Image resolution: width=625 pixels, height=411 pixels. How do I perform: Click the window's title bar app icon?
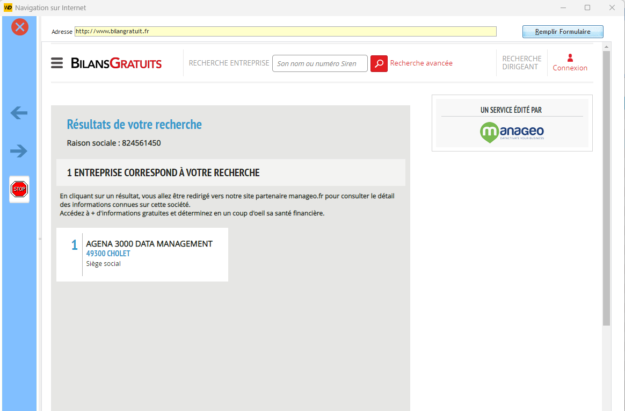(x=8, y=7)
